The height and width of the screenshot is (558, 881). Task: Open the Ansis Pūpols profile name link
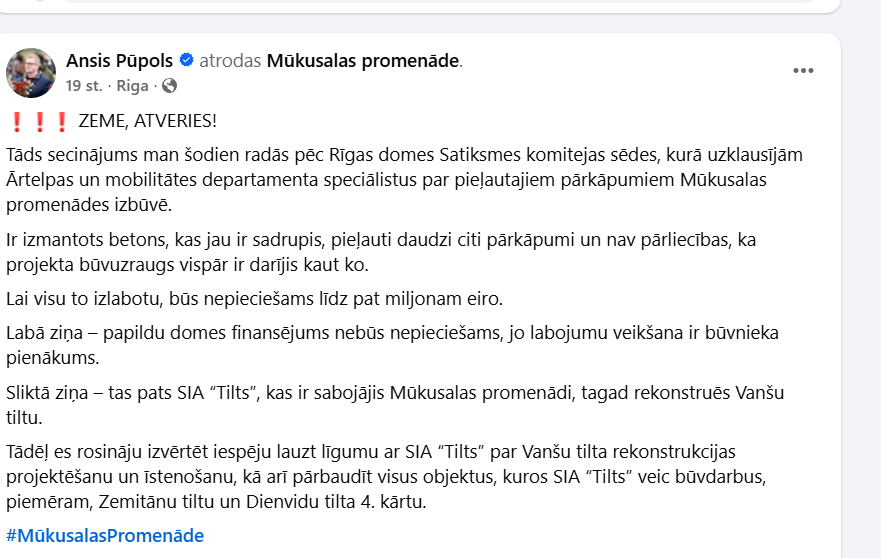point(120,61)
